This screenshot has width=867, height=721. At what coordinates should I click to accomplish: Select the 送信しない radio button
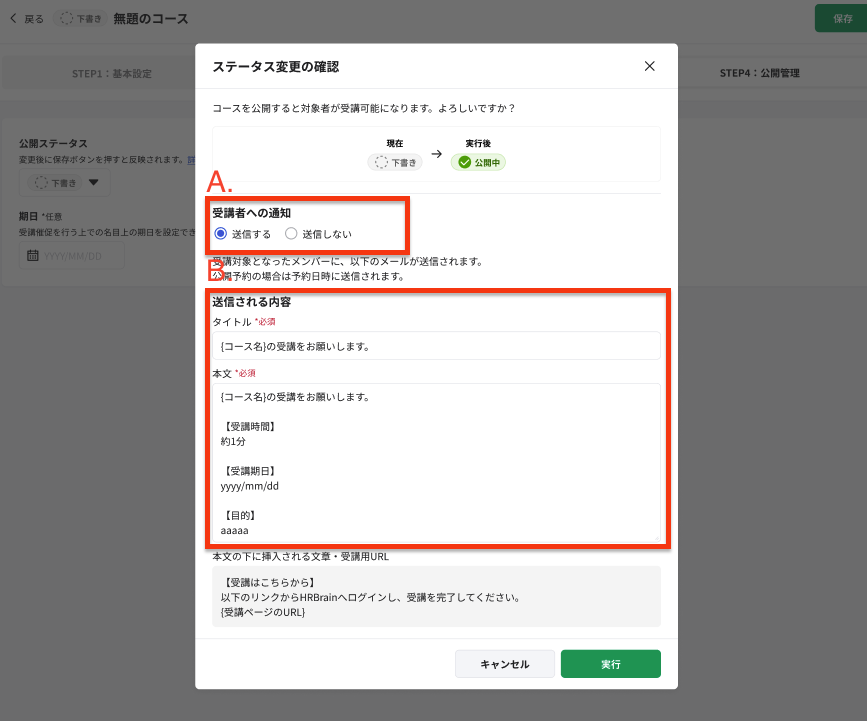point(291,233)
